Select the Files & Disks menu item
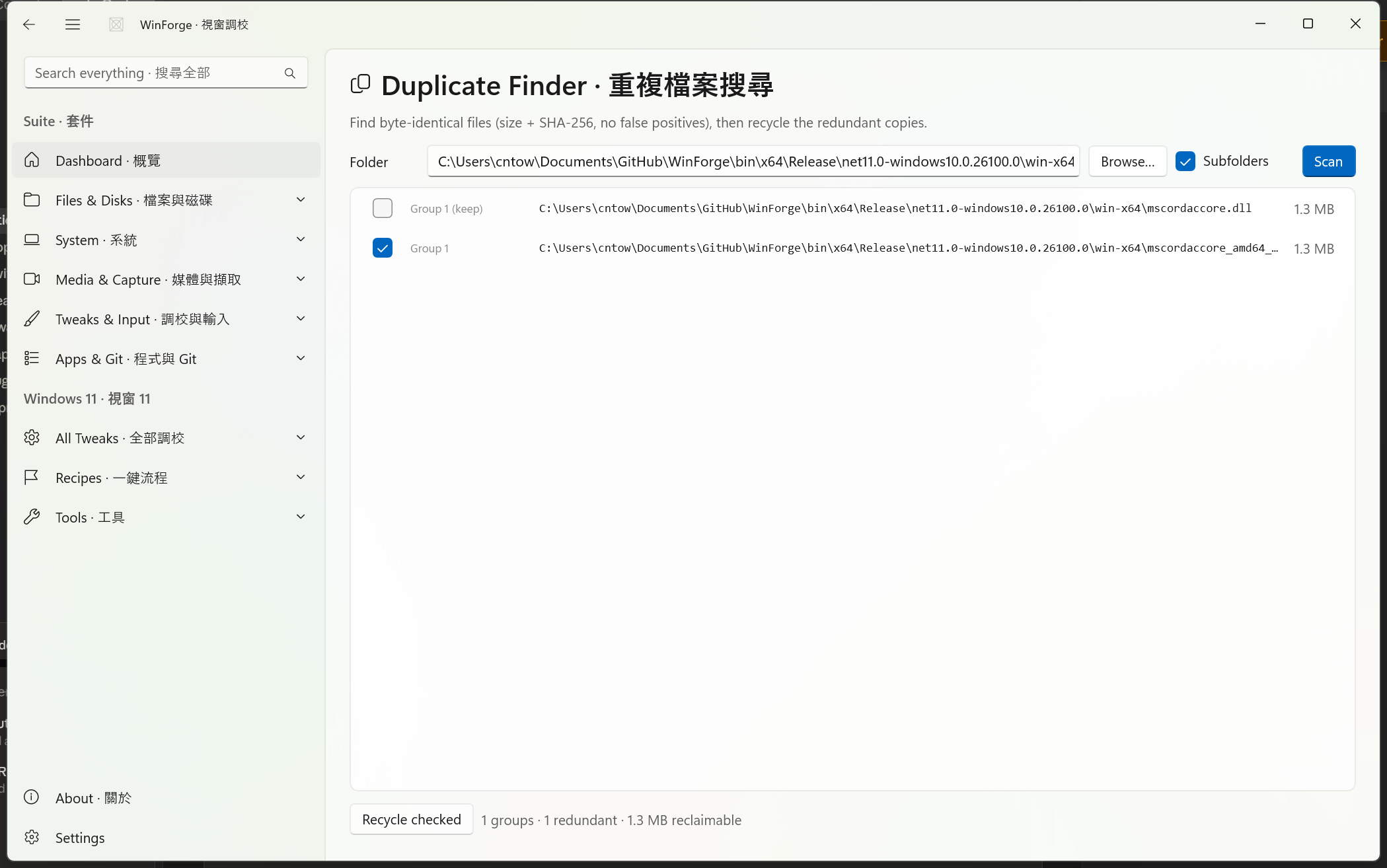Viewport: 1387px width, 868px height. pos(166,200)
